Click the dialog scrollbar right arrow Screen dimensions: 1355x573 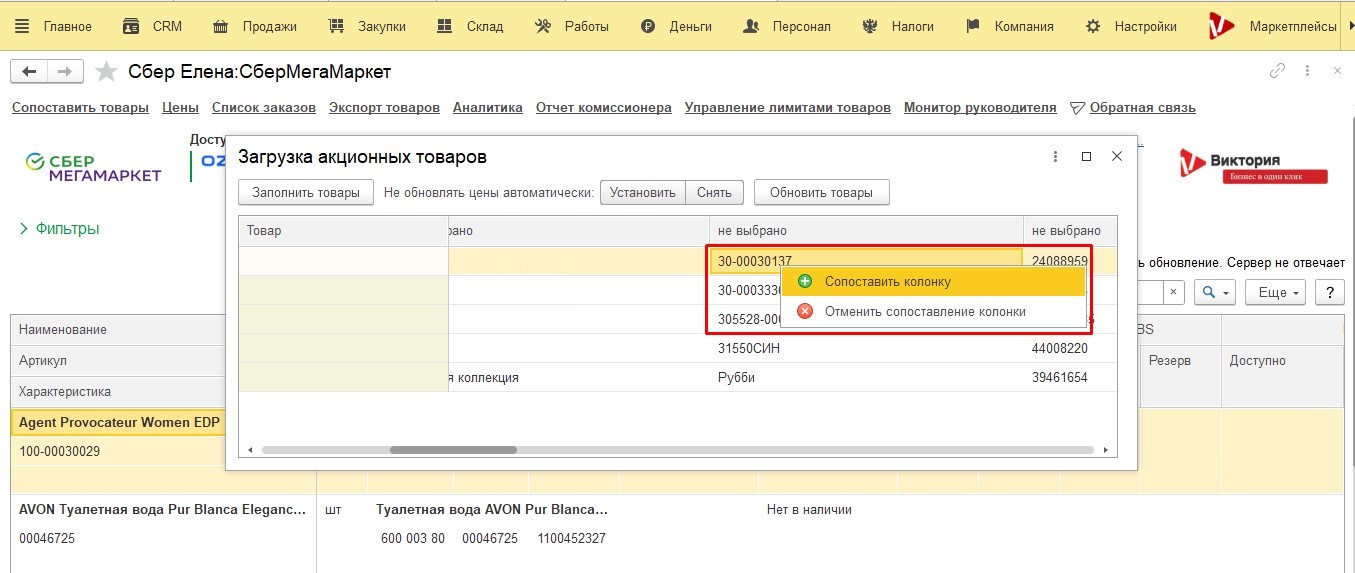[1106, 450]
